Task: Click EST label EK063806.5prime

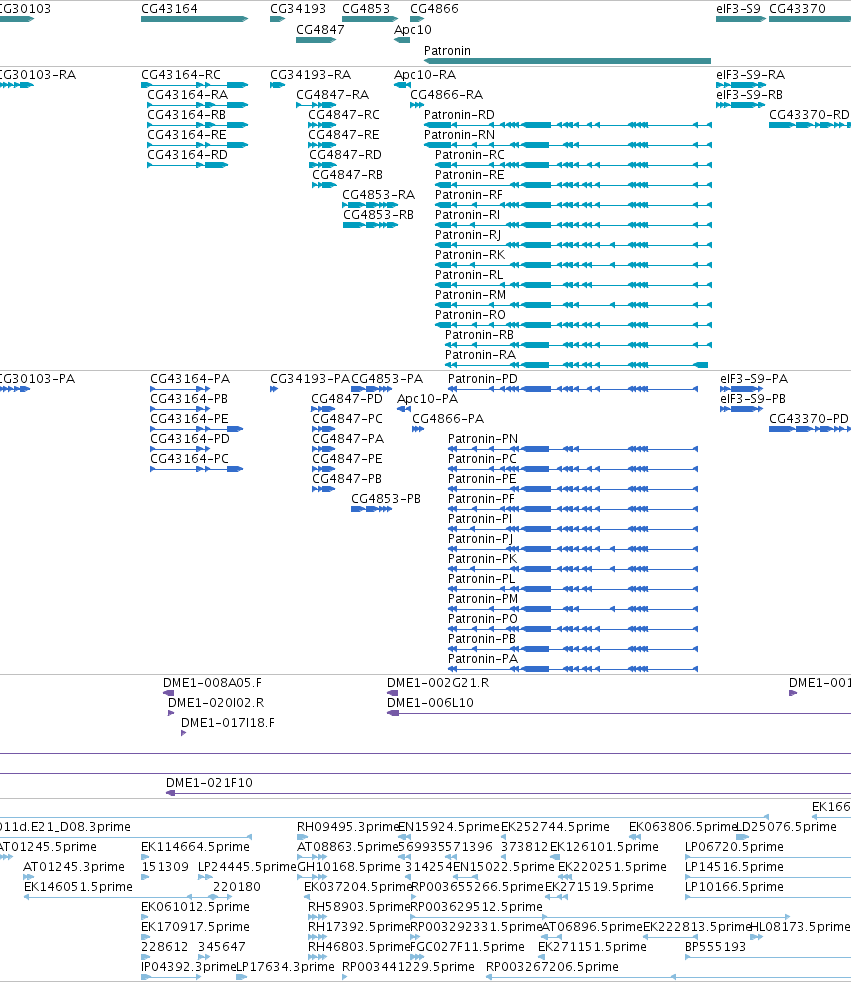Action: [683, 827]
